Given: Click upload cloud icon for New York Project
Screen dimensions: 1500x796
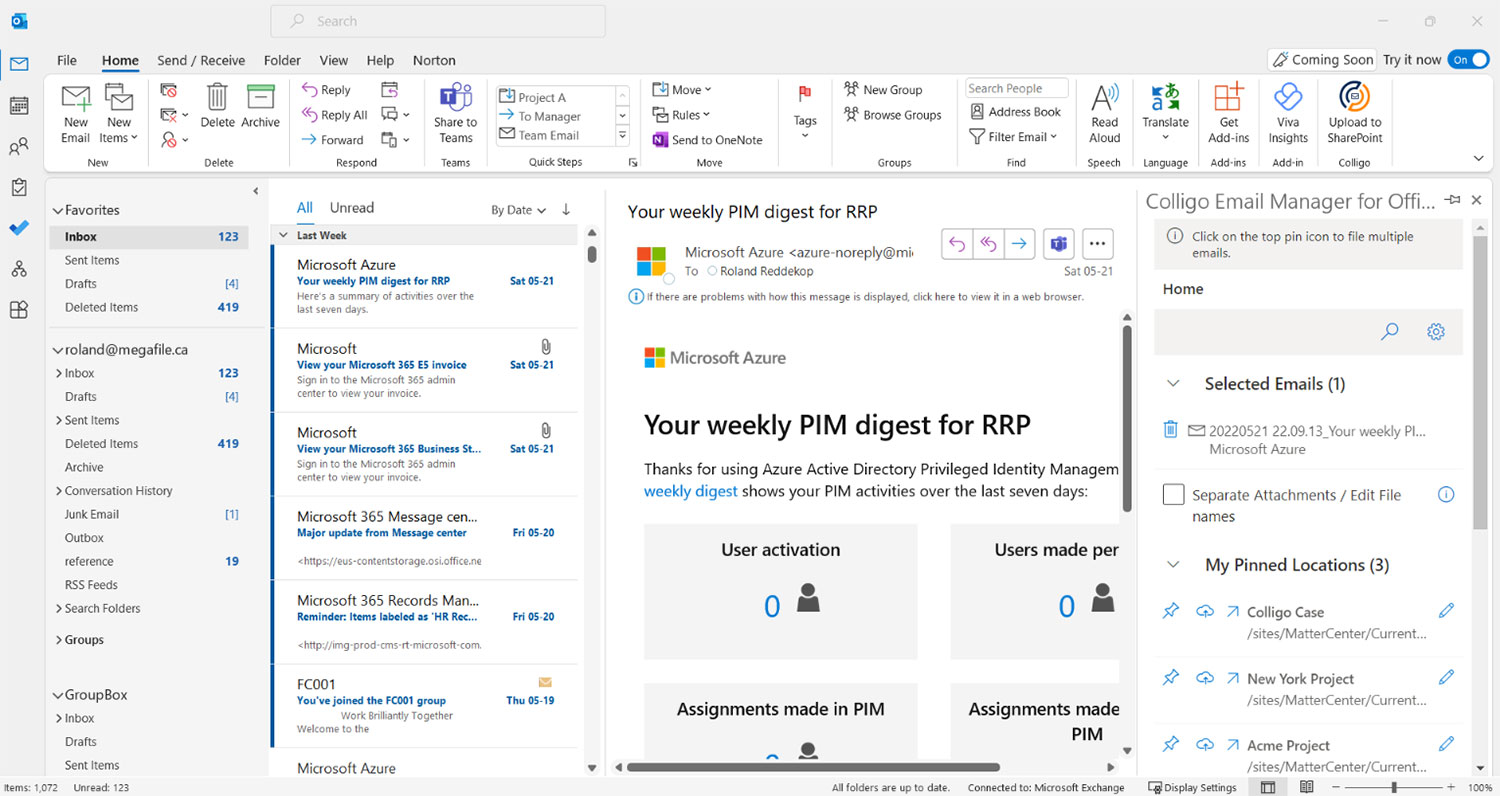Looking at the screenshot, I should (x=1205, y=678).
